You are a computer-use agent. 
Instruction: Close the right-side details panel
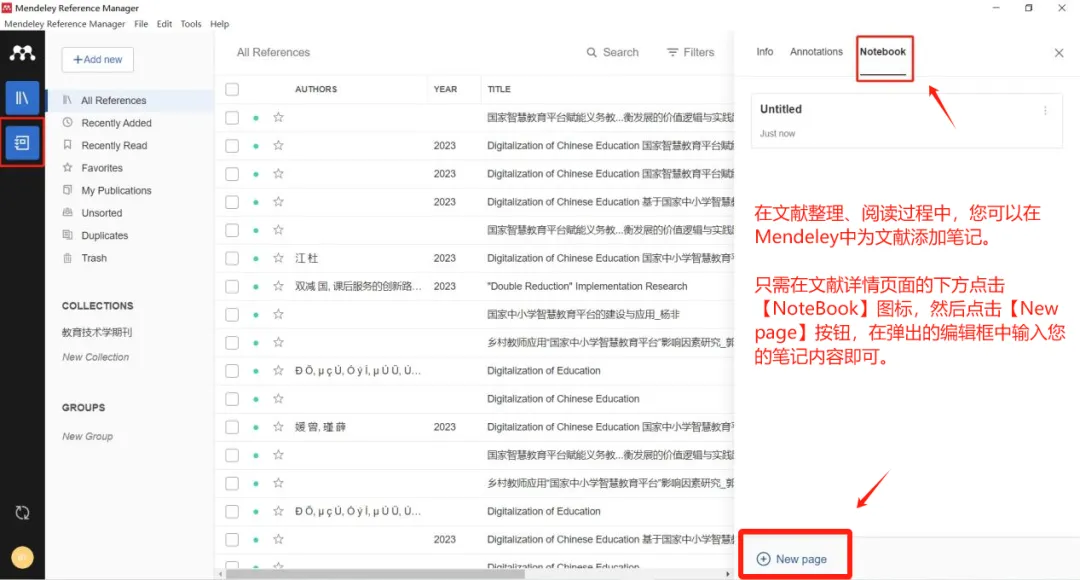1059,53
